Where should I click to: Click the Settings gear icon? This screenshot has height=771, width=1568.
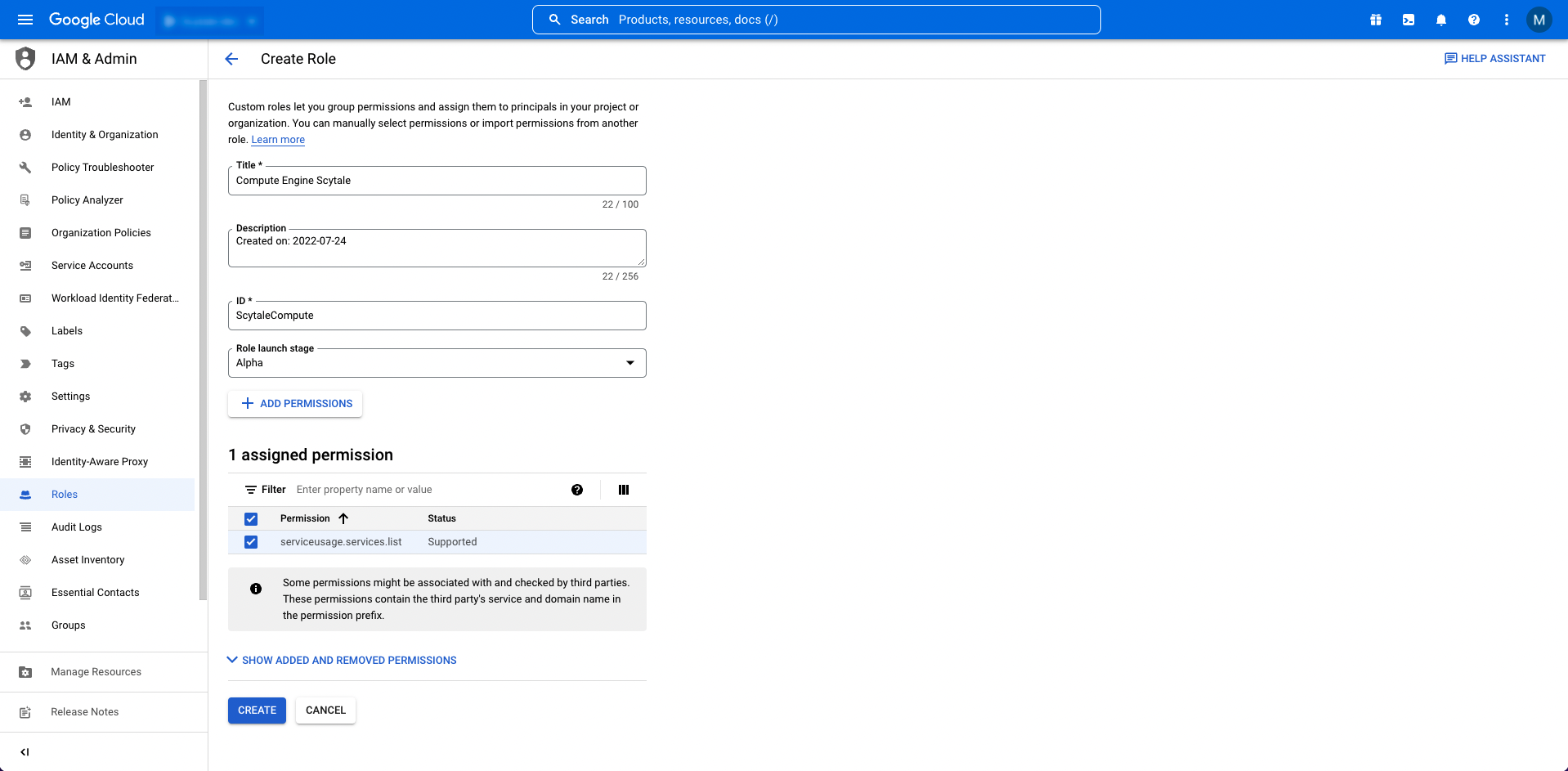(x=25, y=397)
